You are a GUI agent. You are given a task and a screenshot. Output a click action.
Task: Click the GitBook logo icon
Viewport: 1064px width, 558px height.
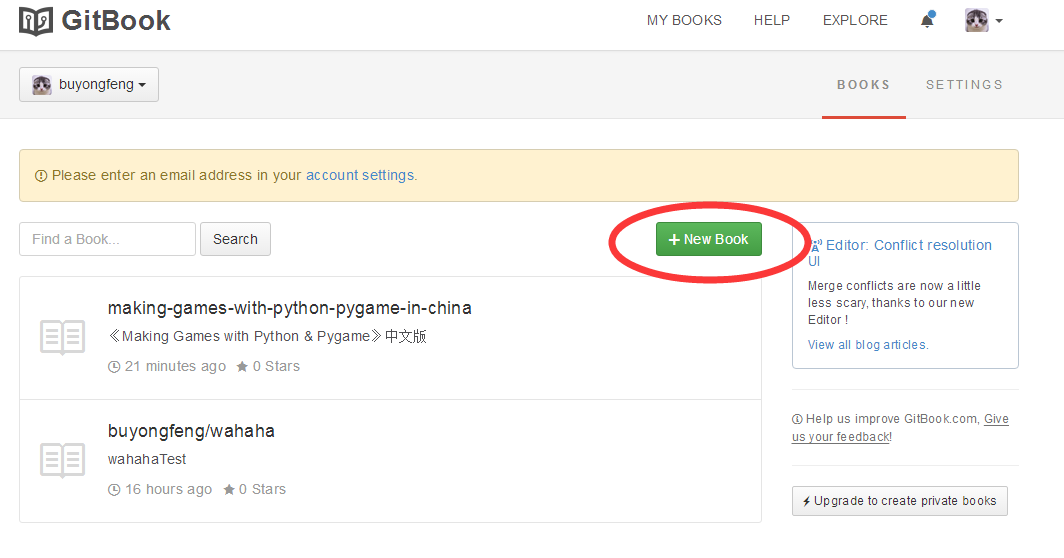pos(36,20)
